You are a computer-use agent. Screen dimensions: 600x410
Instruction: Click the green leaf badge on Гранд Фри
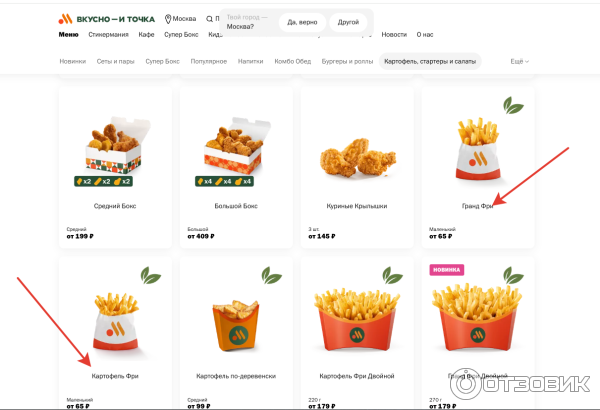pyautogui.click(x=513, y=106)
